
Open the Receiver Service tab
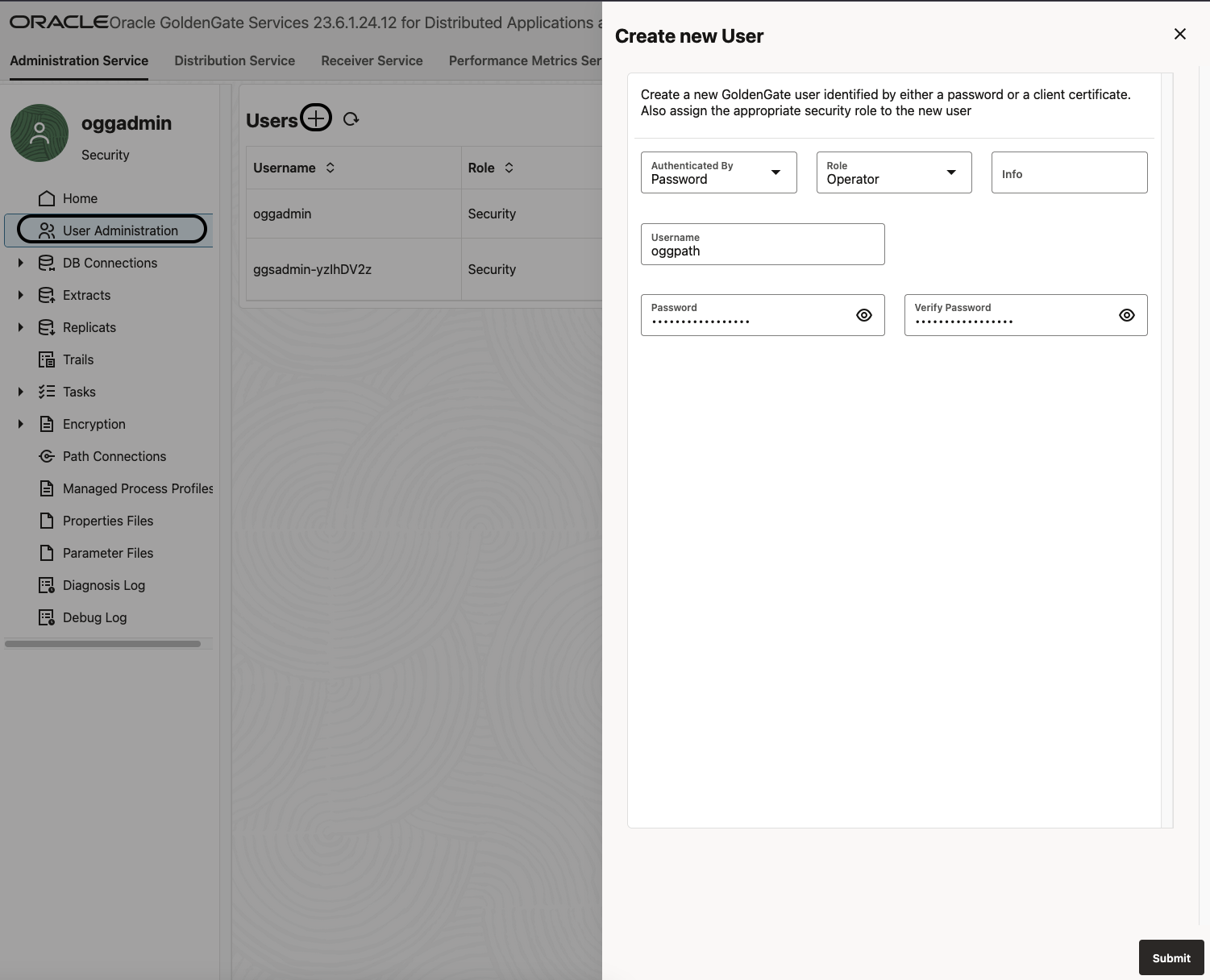(372, 60)
